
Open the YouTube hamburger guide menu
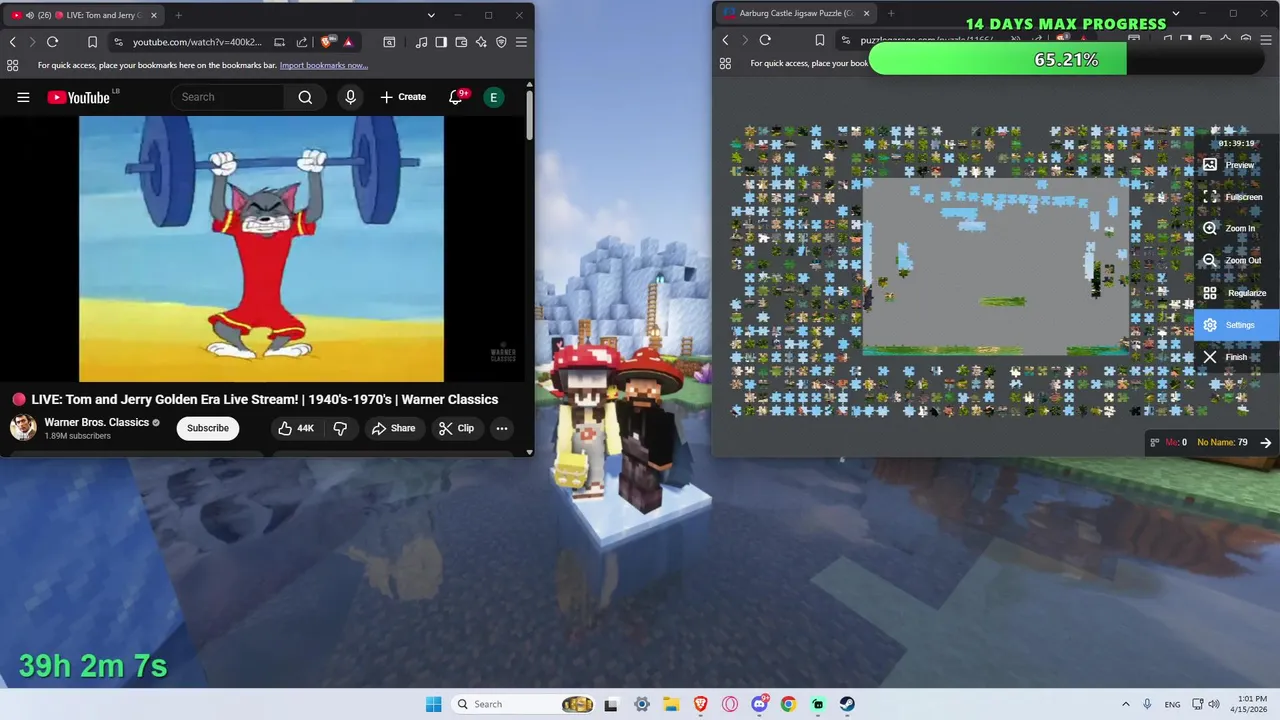[x=23, y=97]
